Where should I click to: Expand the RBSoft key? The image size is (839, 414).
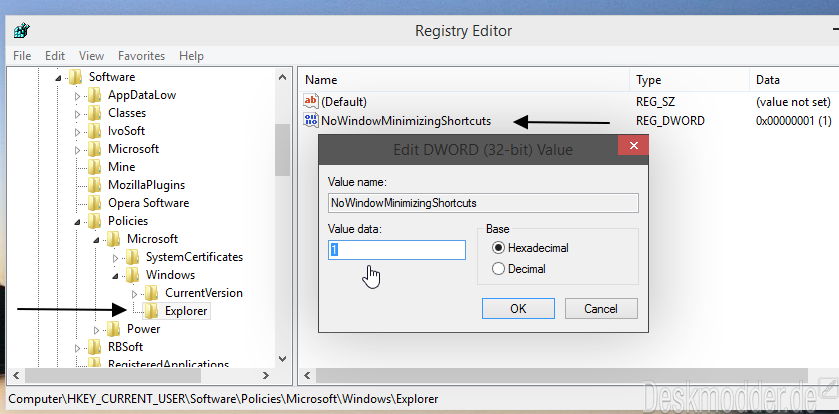tap(78, 348)
